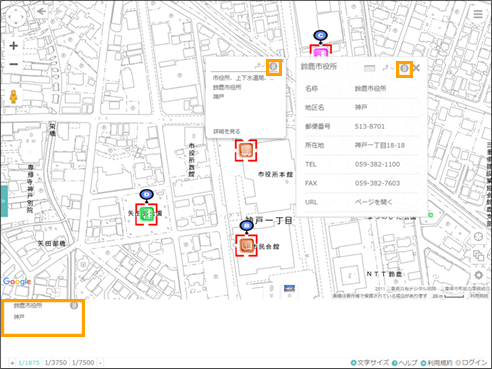
Task: Click the current location target icon
Action: click(479, 236)
